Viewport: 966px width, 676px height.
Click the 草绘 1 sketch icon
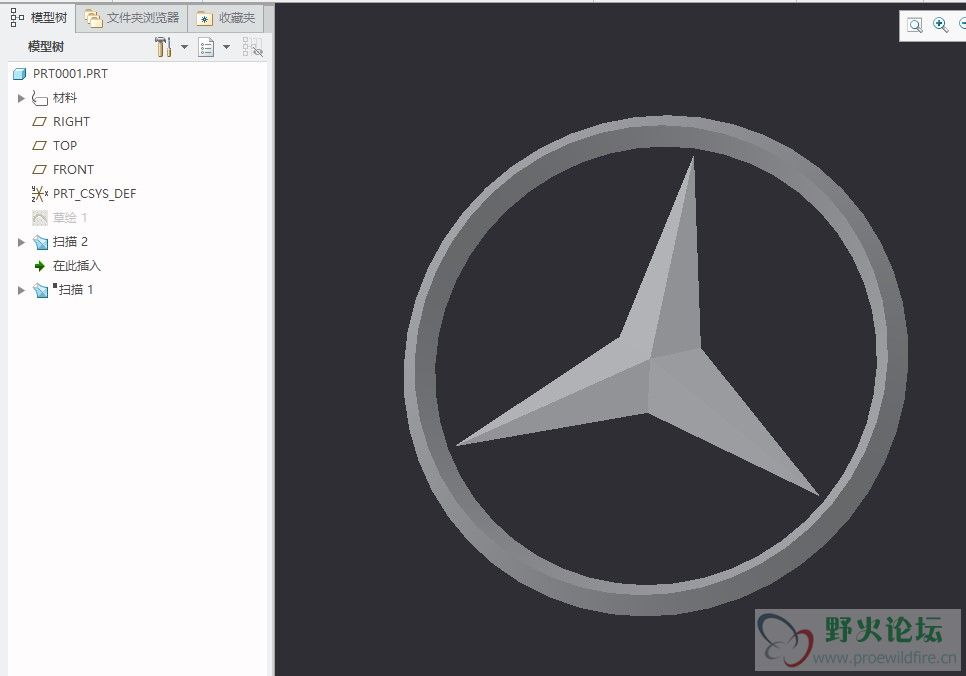(x=39, y=218)
